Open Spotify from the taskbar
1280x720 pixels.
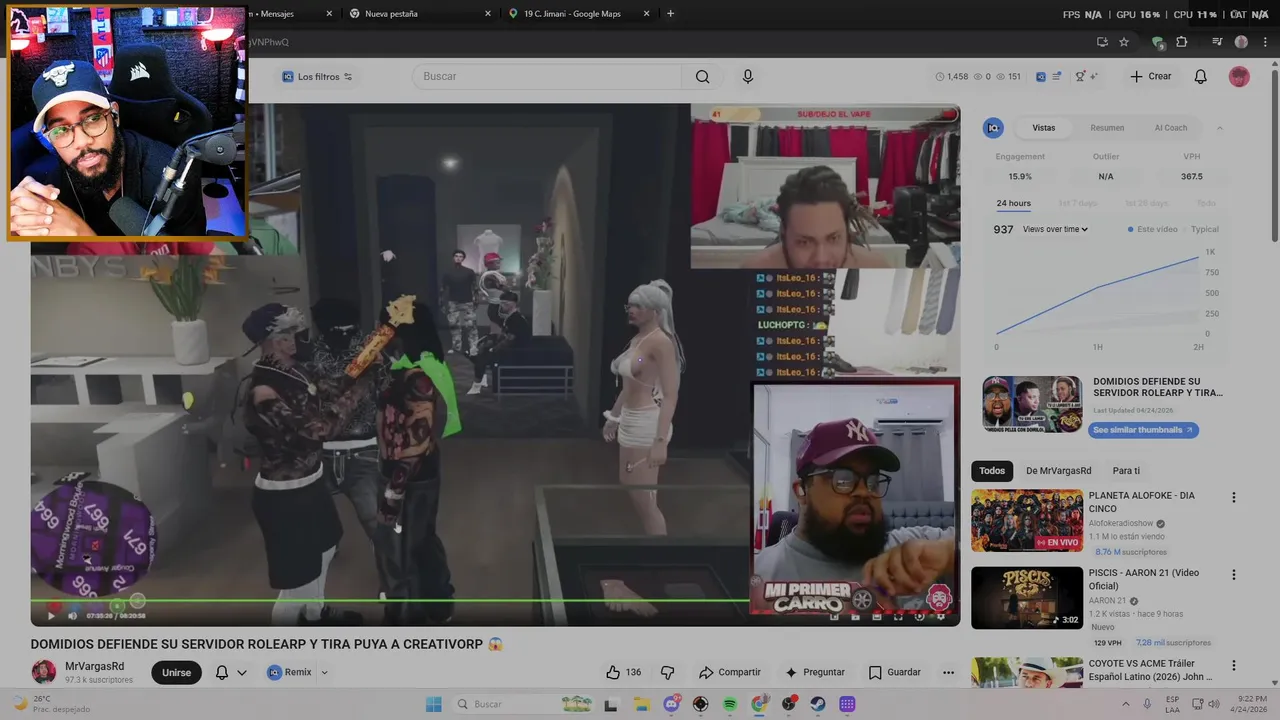(729, 704)
